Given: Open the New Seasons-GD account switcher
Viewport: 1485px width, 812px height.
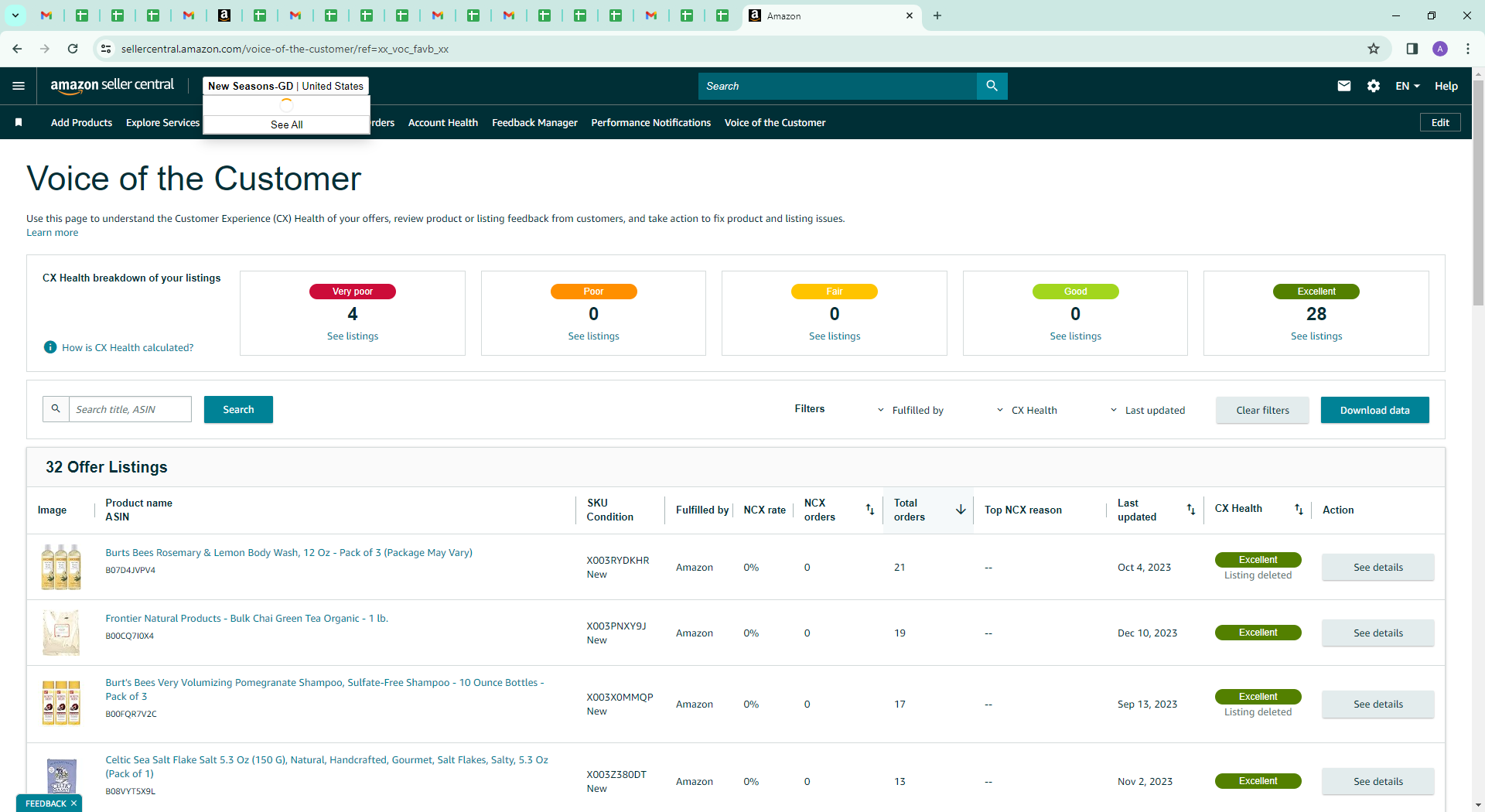Looking at the screenshot, I should 285,86.
